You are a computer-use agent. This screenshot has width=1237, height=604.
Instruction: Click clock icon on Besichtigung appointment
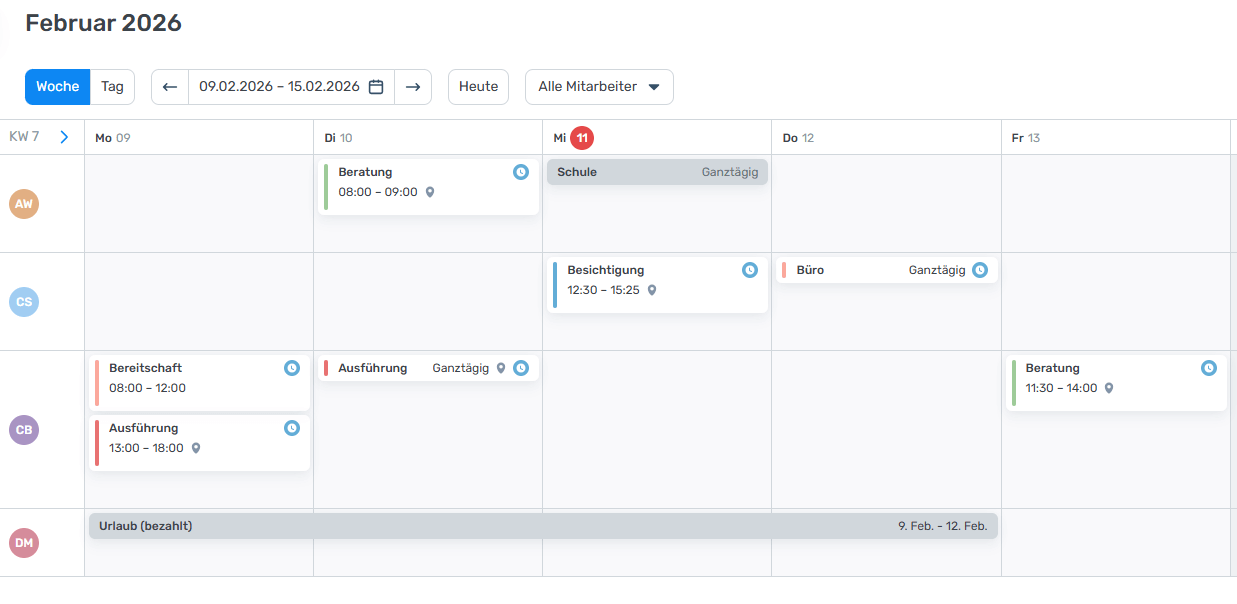point(749,270)
